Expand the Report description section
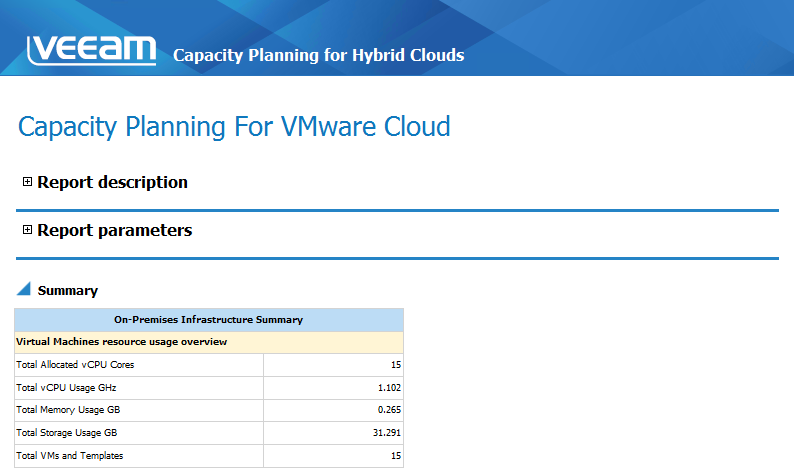Image resolution: width=795 pixels, height=474 pixels. click(x=27, y=181)
